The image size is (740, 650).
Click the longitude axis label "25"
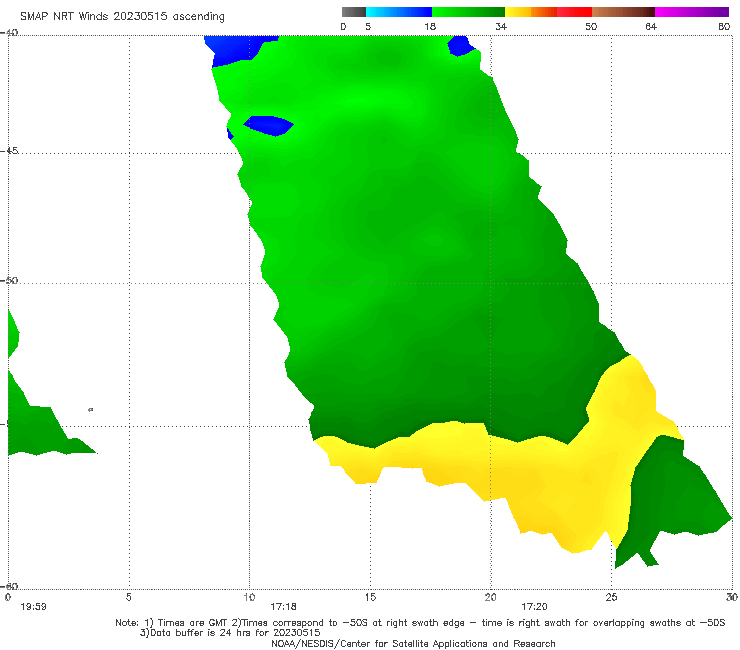point(611,598)
